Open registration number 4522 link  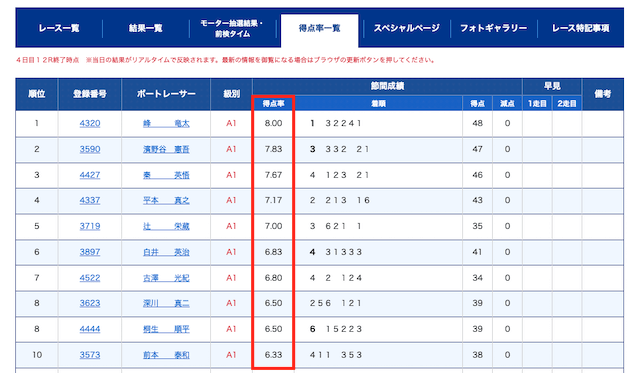(x=90, y=278)
